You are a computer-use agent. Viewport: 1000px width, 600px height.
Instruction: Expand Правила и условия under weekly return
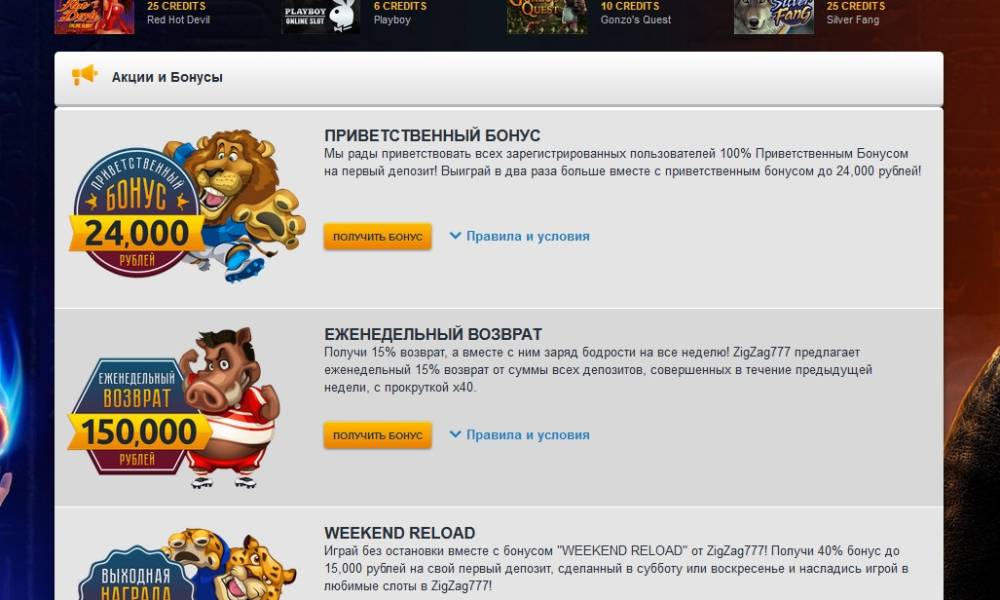[527, 435]
